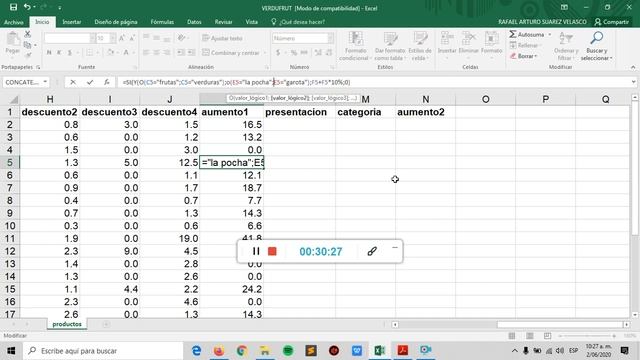Open the Archivo menu
Viewport: 640px width, 360px height.
pos(13,22)
